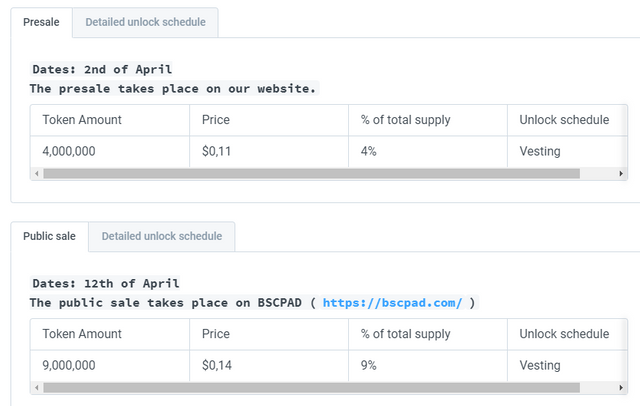This screenshot has width=640, height=406.
Task: Open Public sale's Detailed unlock schedule tab
Action: [x=161, y=237]
